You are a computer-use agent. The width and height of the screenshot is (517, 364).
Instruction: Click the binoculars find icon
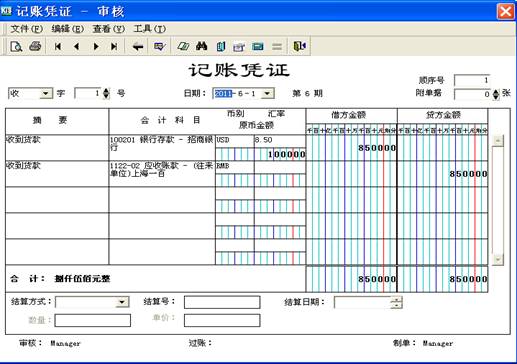(201, 46)
